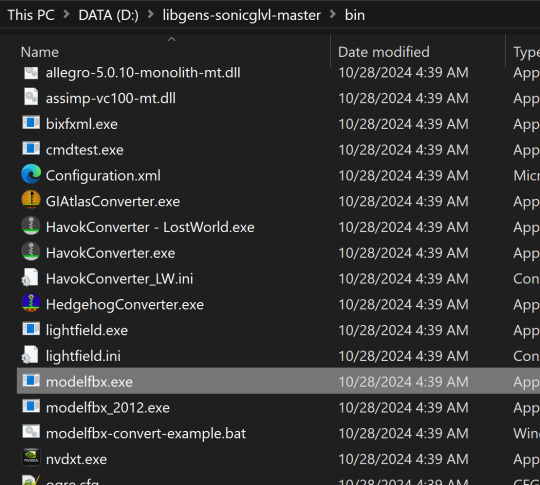Click the HavokConverter - LostWorld.exe icon

pyautogui.click(x=31, y=226)
